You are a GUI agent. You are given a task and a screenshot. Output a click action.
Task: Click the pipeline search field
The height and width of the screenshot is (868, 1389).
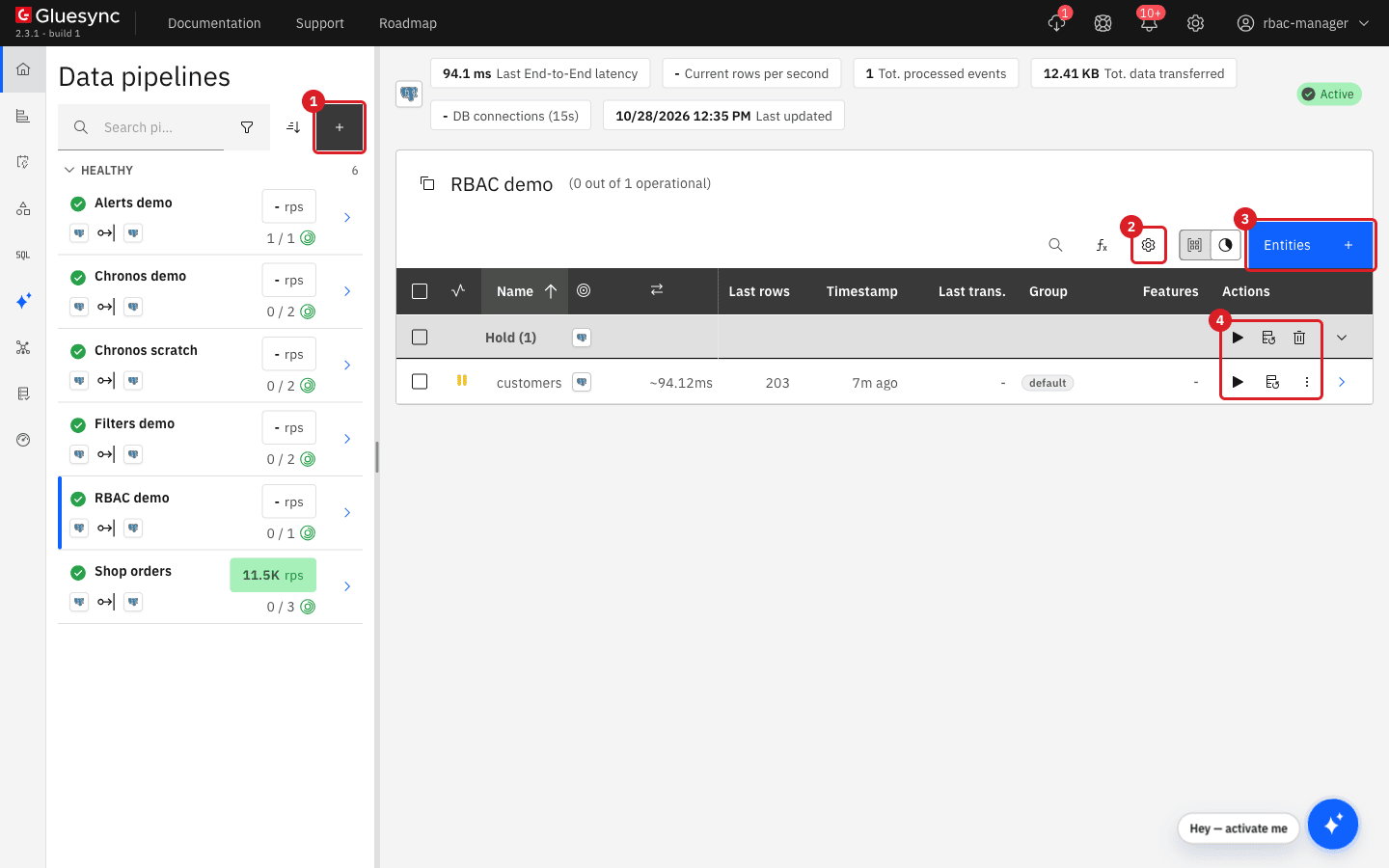pos(141,127)
